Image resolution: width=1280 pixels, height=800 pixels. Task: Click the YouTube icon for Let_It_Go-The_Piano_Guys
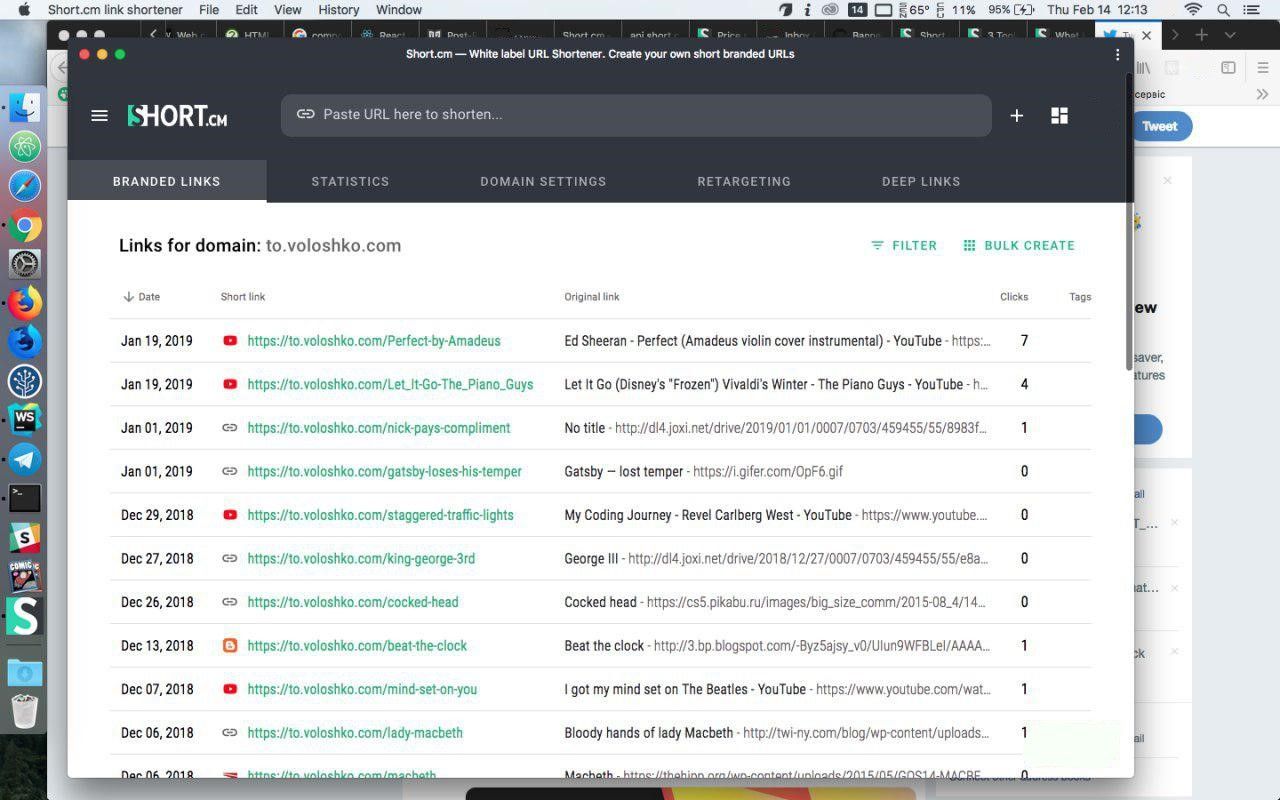click(230, 384)
